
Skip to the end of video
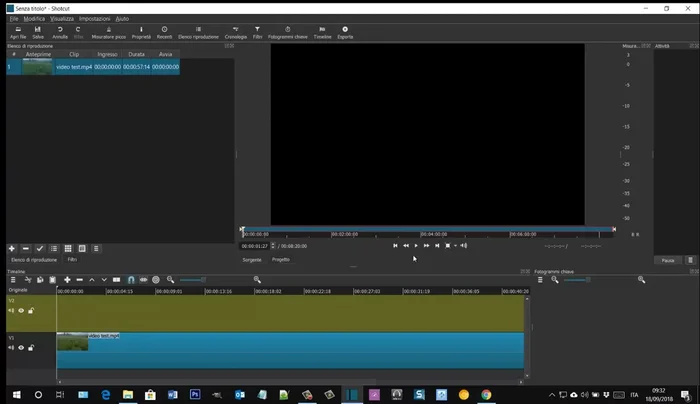(x=437, y=246)
